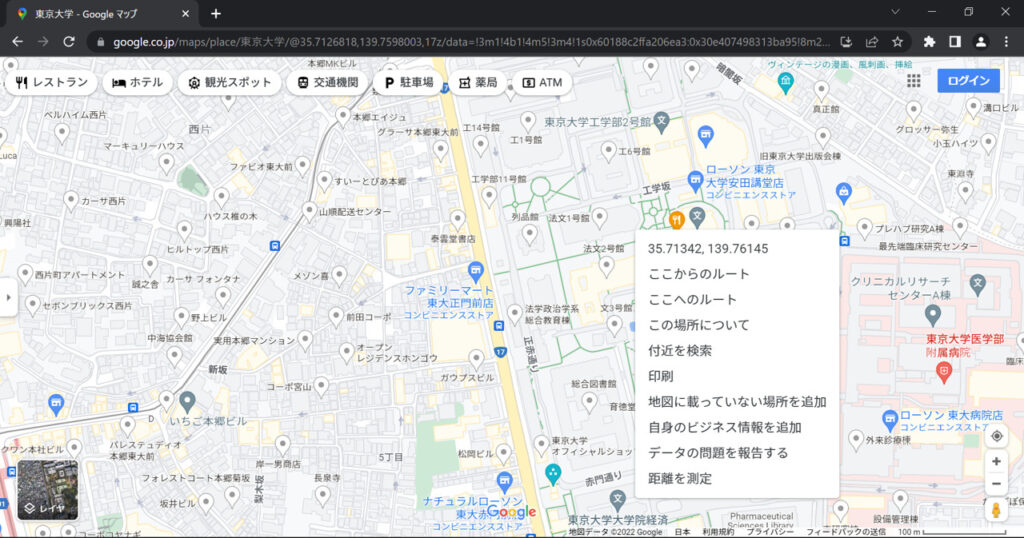Viewport: 1024px width, 538px height.
Task: Zoom in with the plus button
Action: pyautogui.click(x=997, y=462)
